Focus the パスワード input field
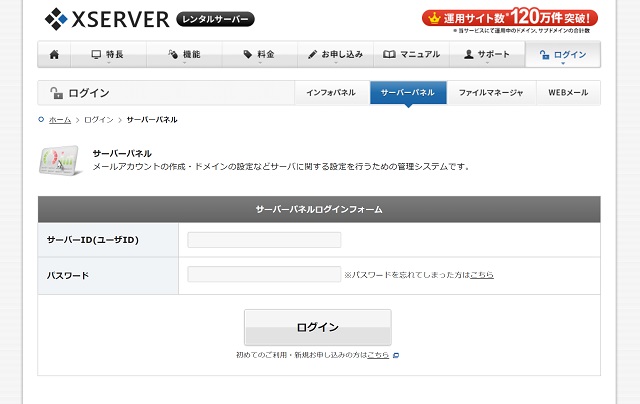Image resolution: width=640 pixels, height=404 pixels. click(x=264, y=274)
